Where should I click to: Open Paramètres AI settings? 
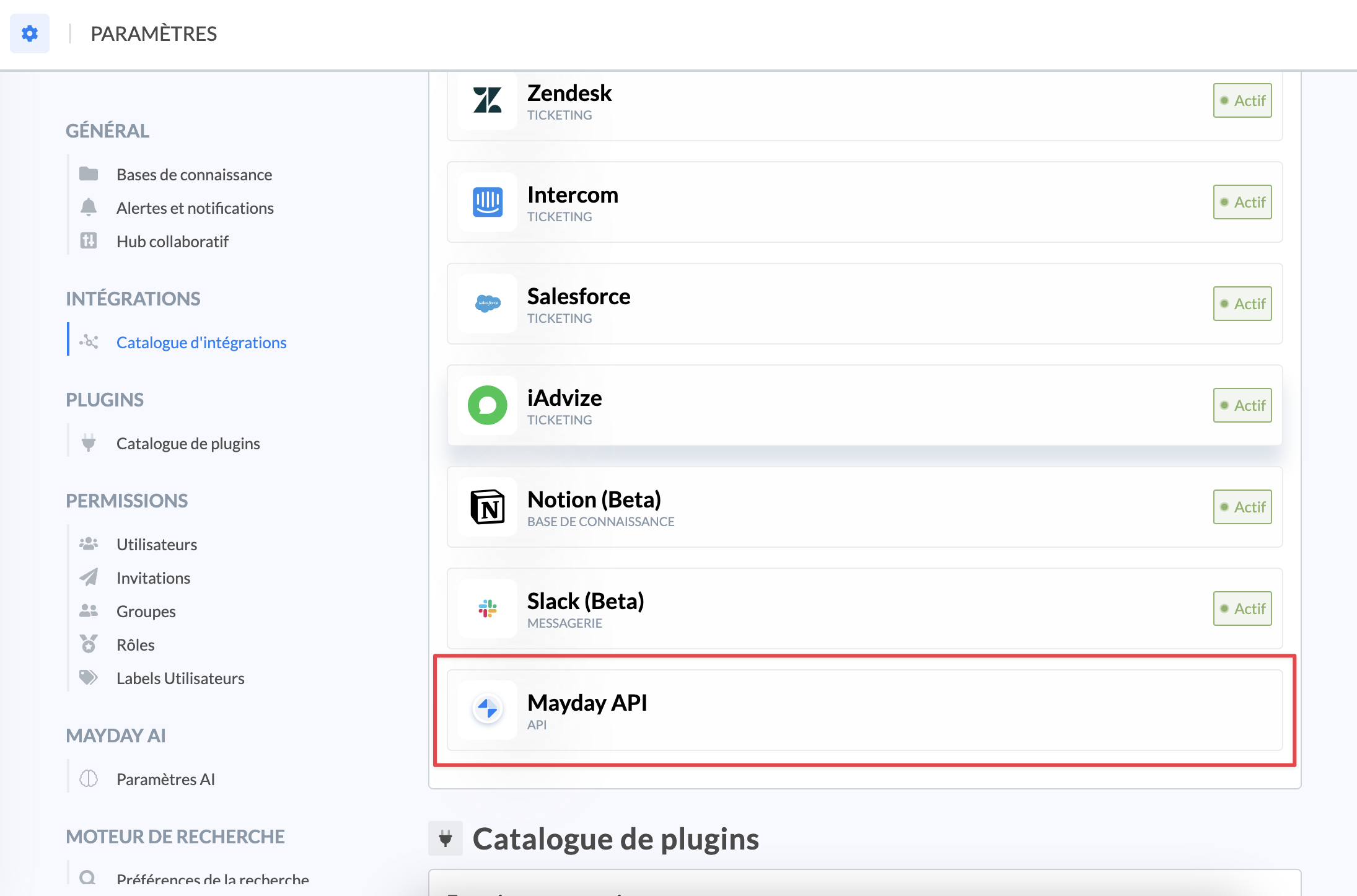165,780
